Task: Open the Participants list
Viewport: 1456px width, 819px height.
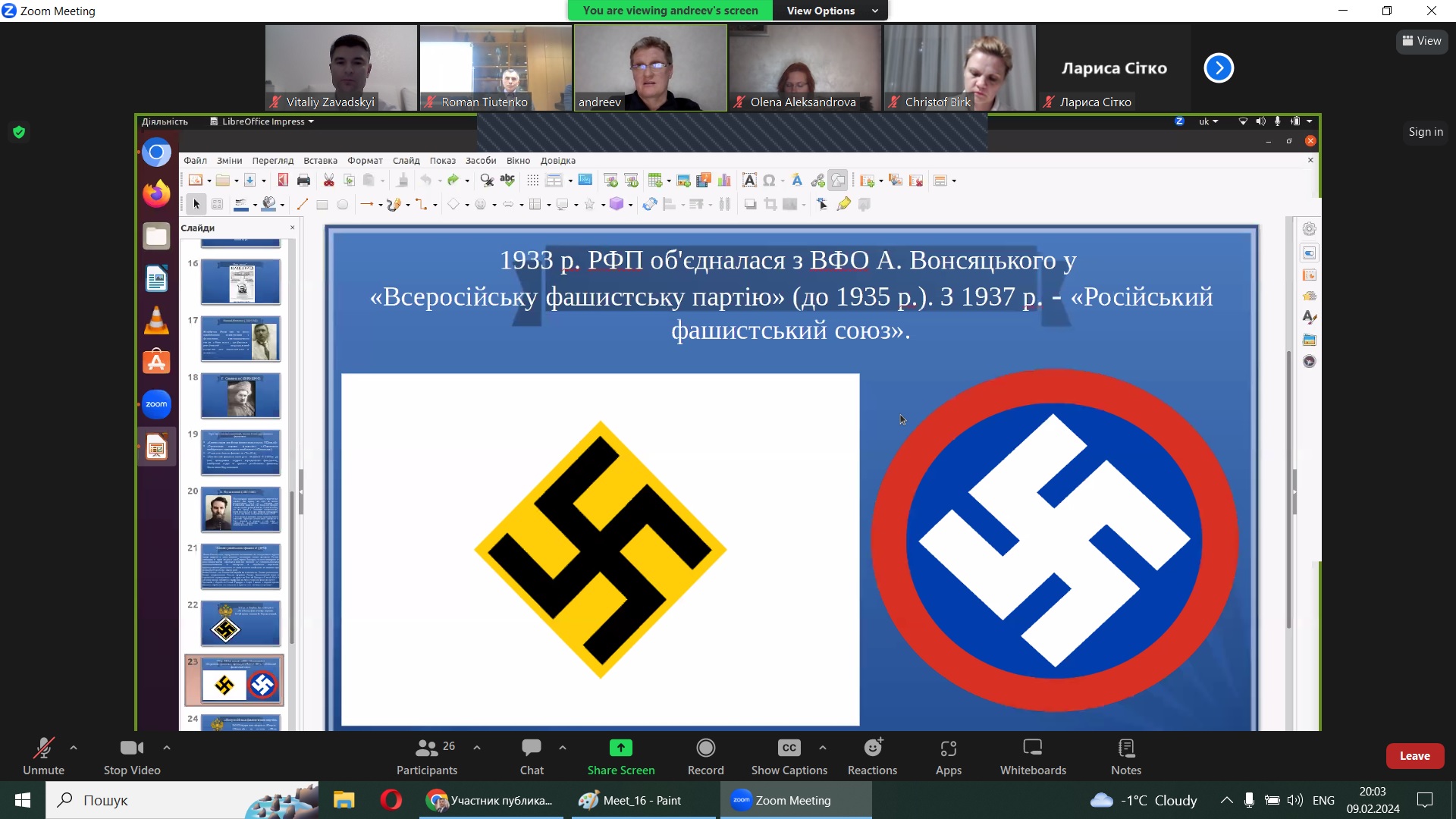Action: click(x=427, y=756)
